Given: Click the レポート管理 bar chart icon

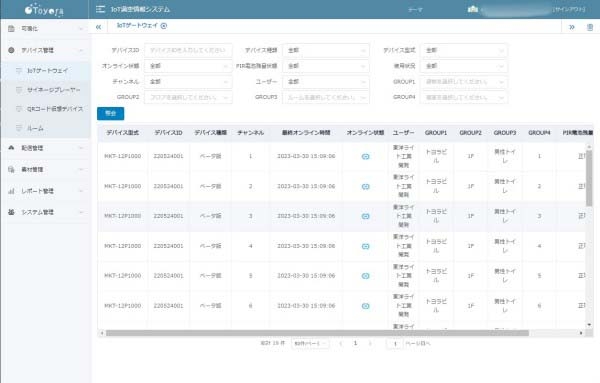Looking at the screenshot, I should click(11, 191).
